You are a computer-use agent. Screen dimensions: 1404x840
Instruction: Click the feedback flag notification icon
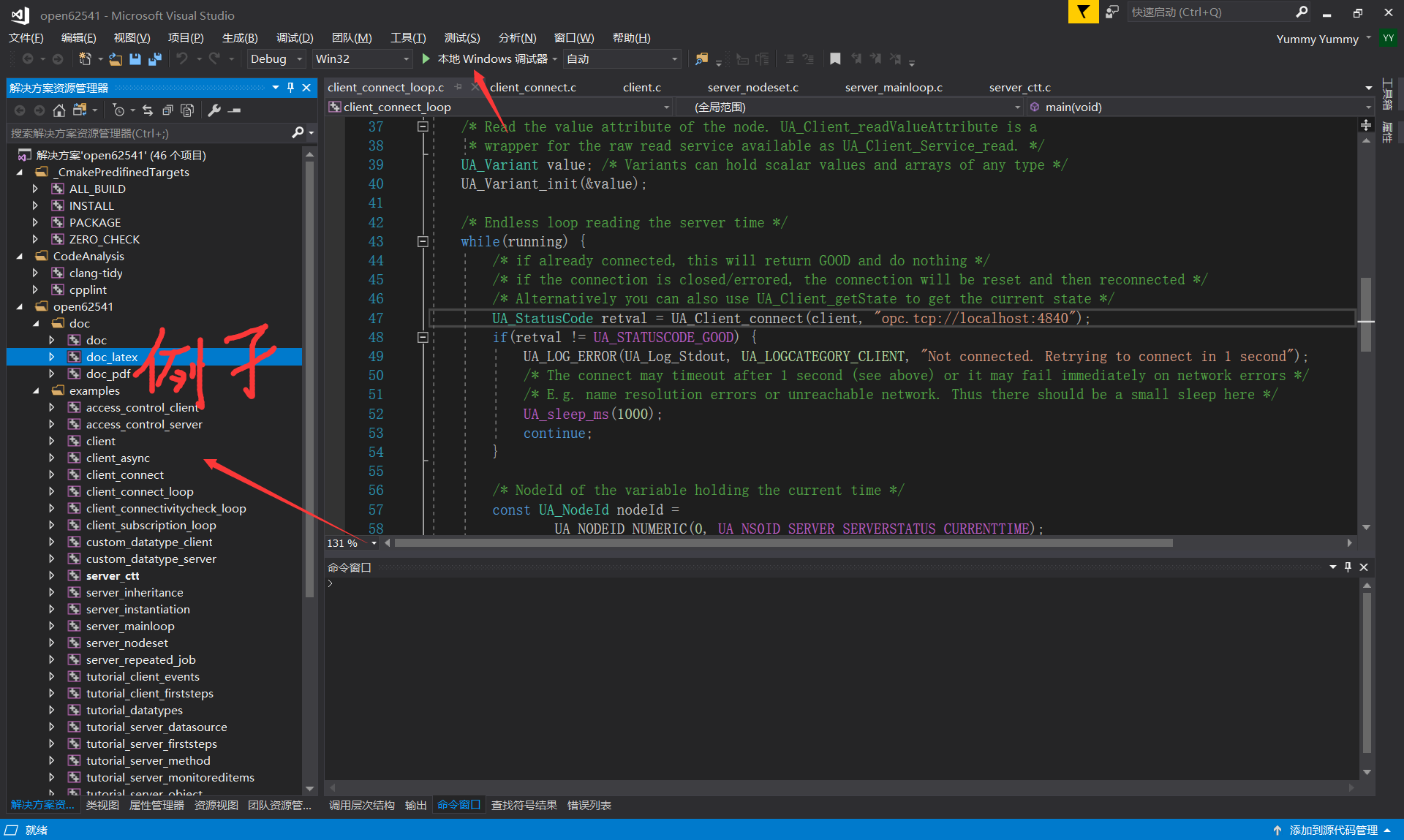(1083, 12)
